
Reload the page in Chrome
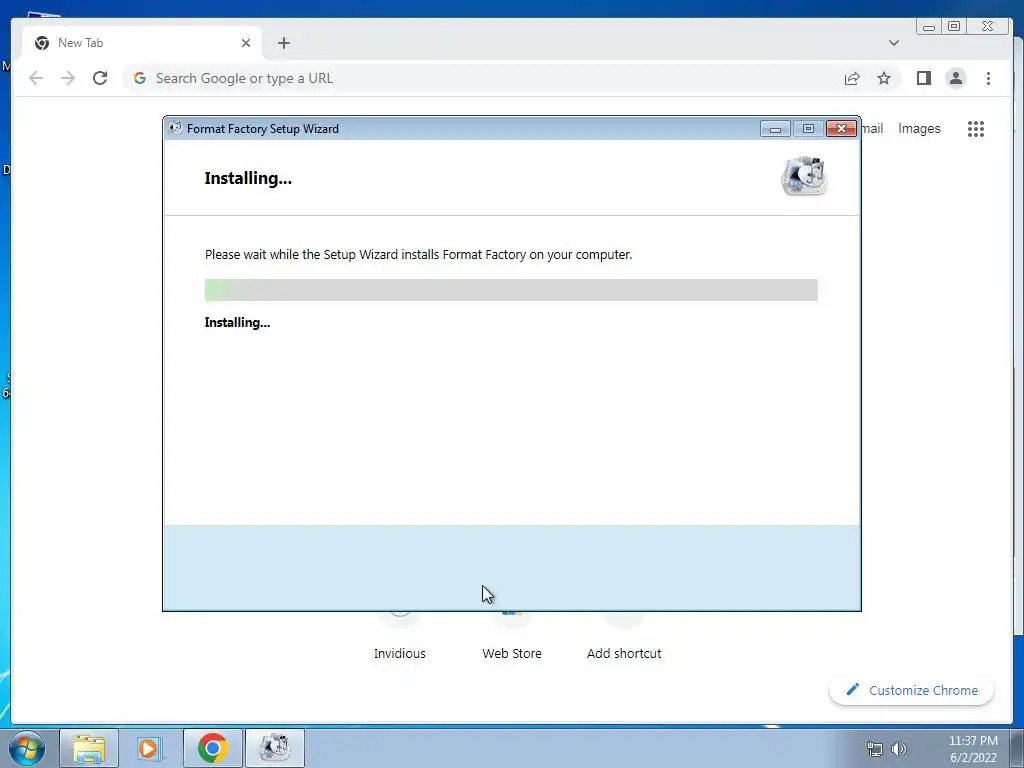tap(100, 78)
